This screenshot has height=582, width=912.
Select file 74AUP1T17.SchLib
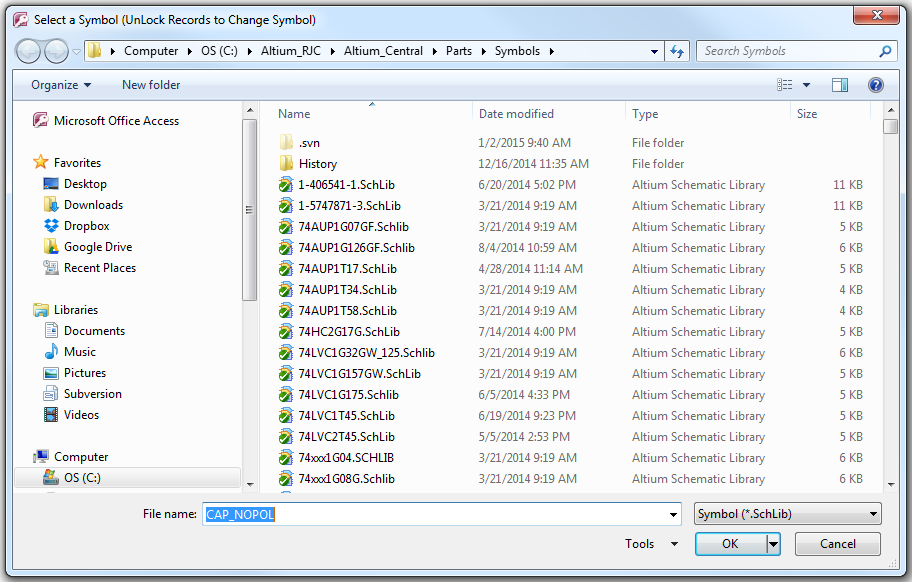[347, 268]
